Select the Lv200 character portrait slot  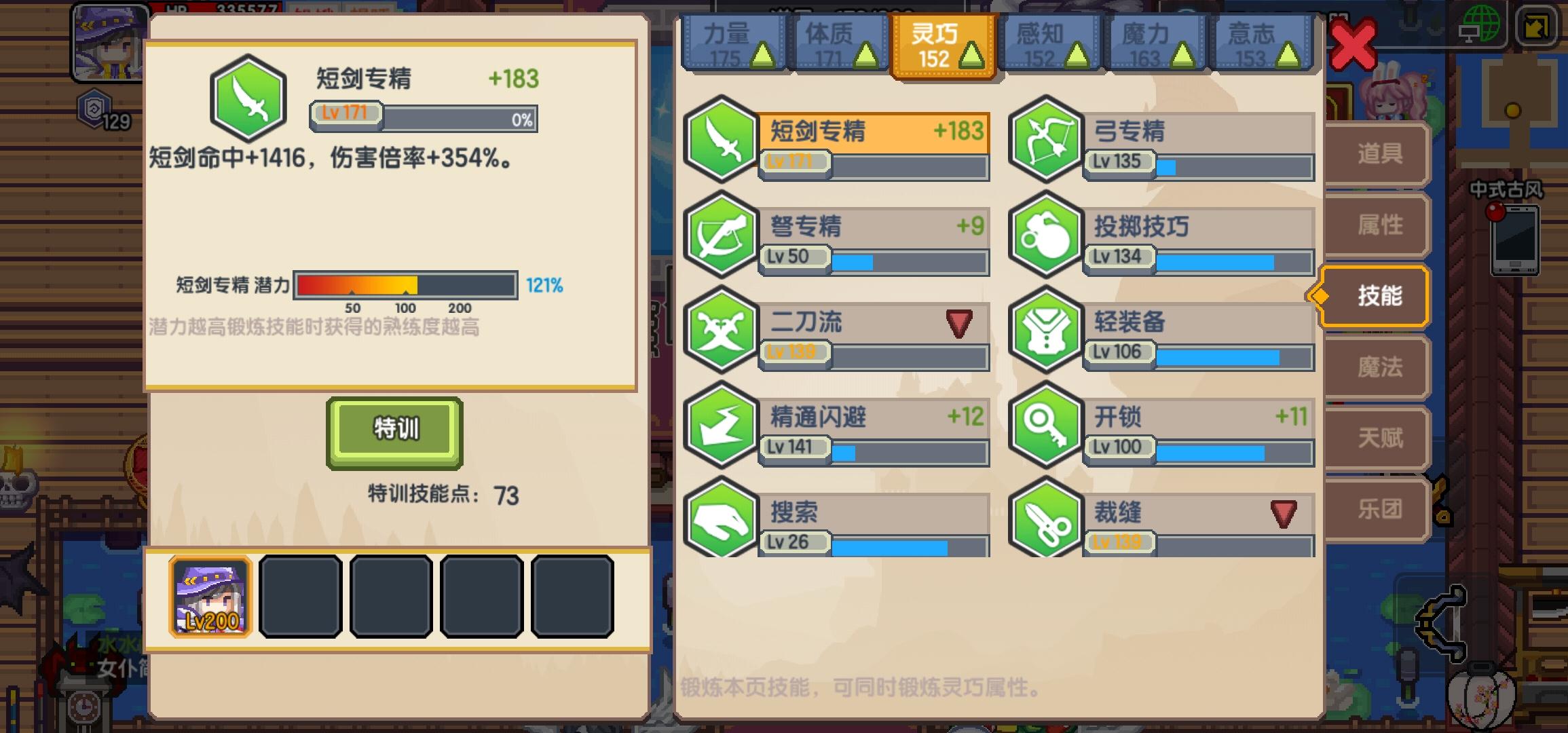click(210, 597)
